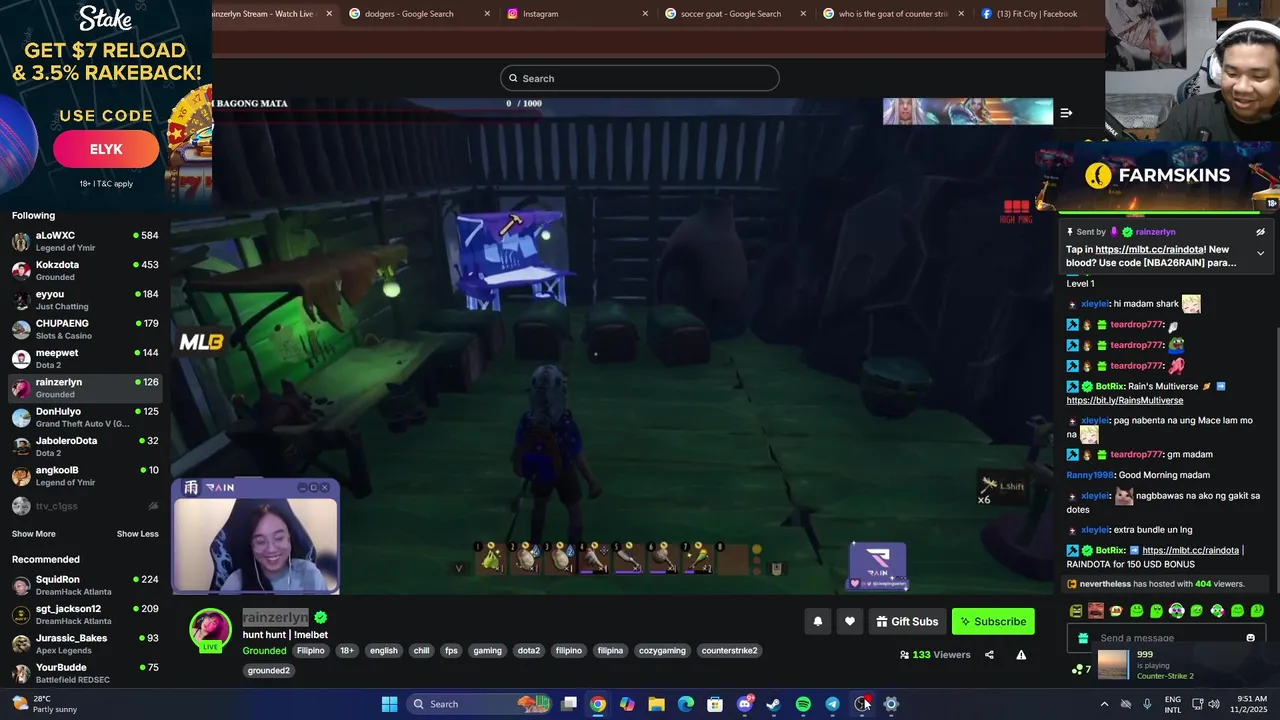This screenshot has height=720, width=1280.
Task: Open YourBudde recommended channel
Action: point(85,673)
